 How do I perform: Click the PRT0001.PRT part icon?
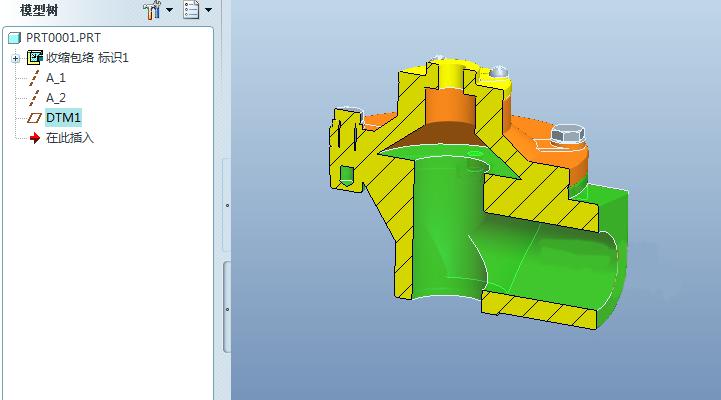pyautogui.click(x=14, y=38)
